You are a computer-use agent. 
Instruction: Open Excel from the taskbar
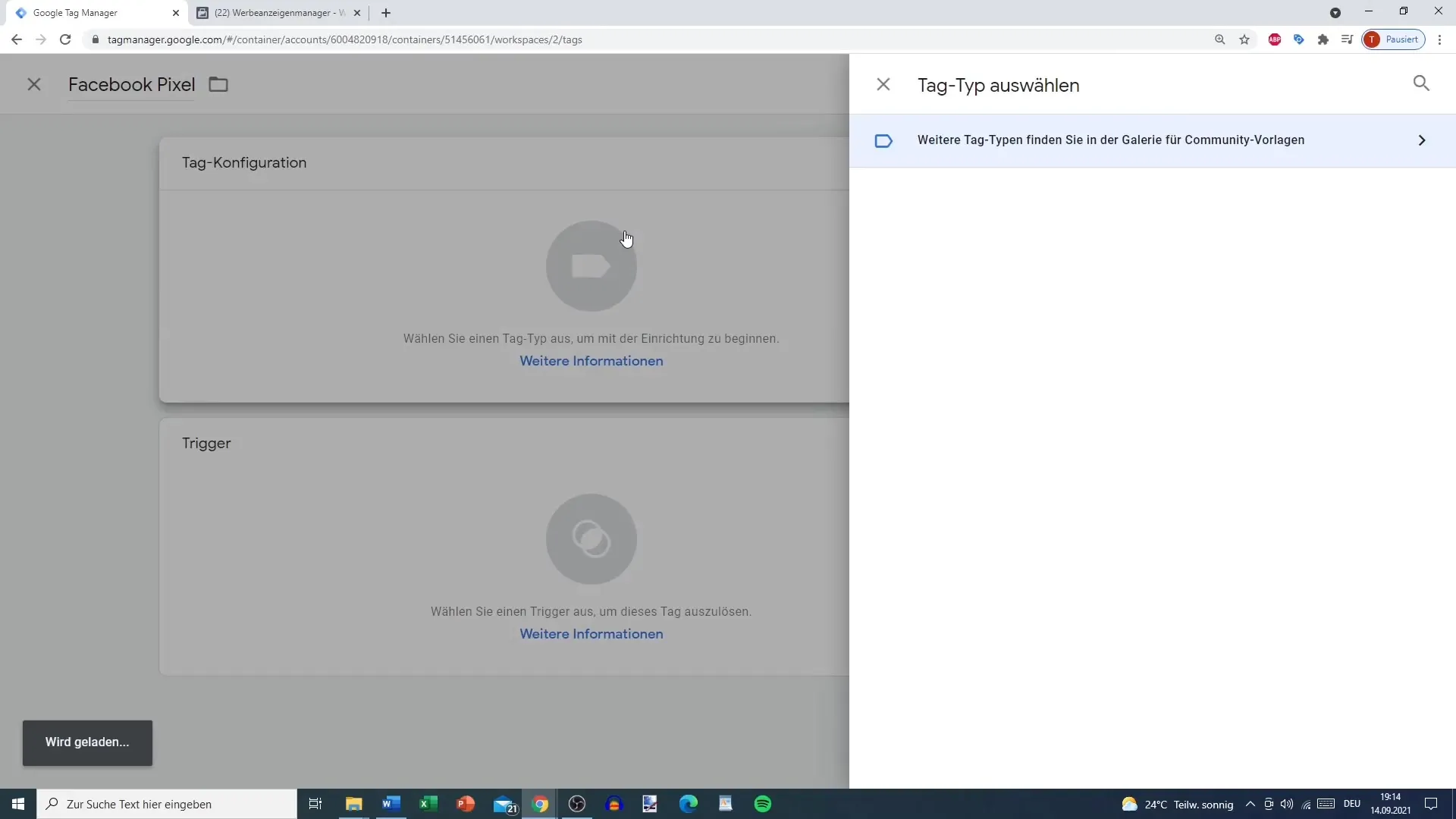point(428,804)
